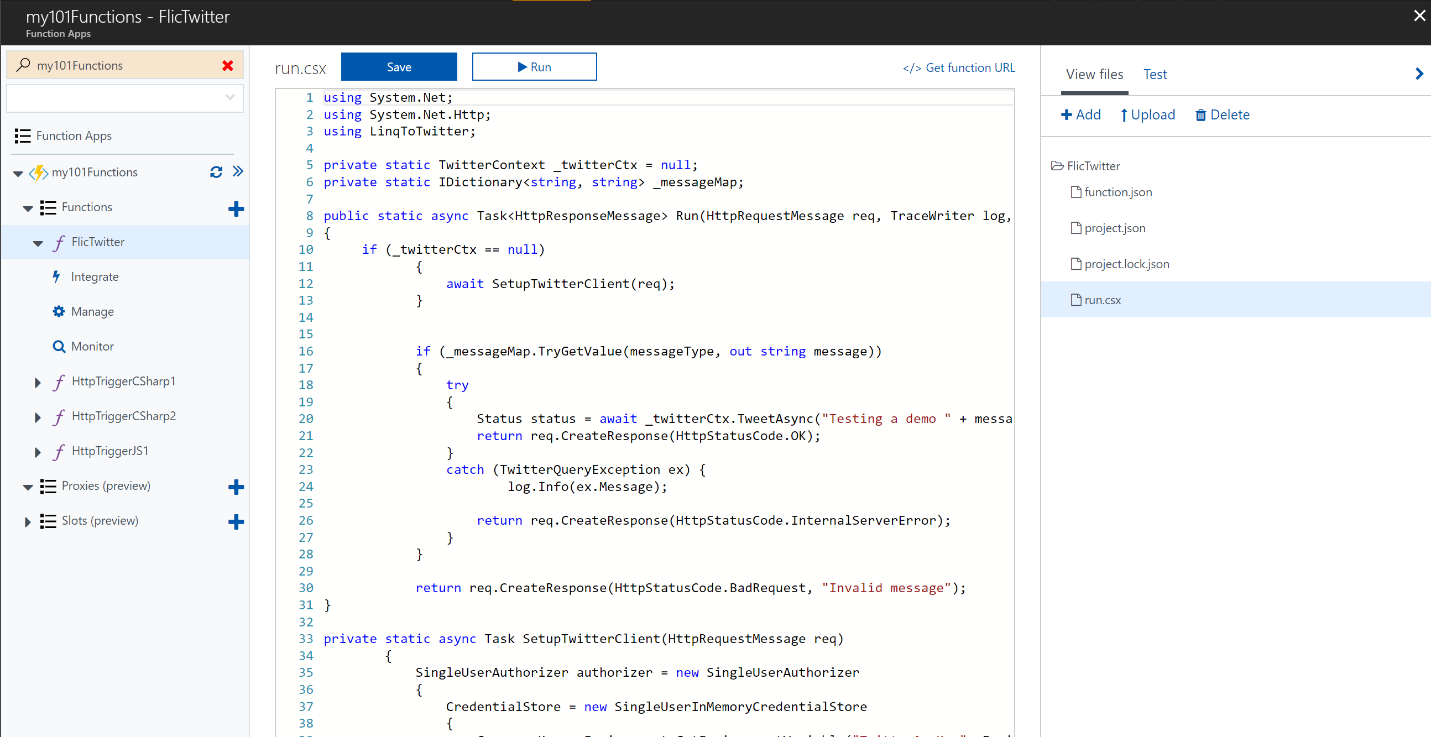Open Monitor for FlicTwitter
Screen dimensions: 1431x737
point(92,346)
